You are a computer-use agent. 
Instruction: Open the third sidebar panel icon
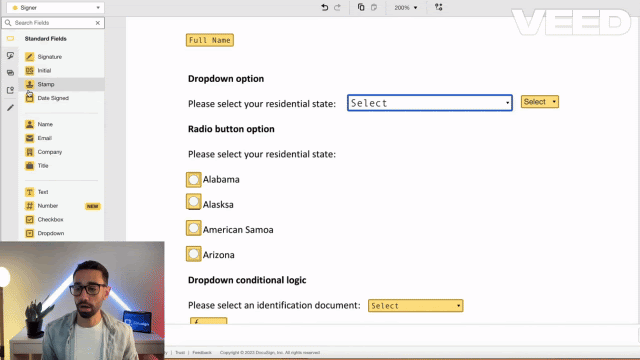click(10, 73)
